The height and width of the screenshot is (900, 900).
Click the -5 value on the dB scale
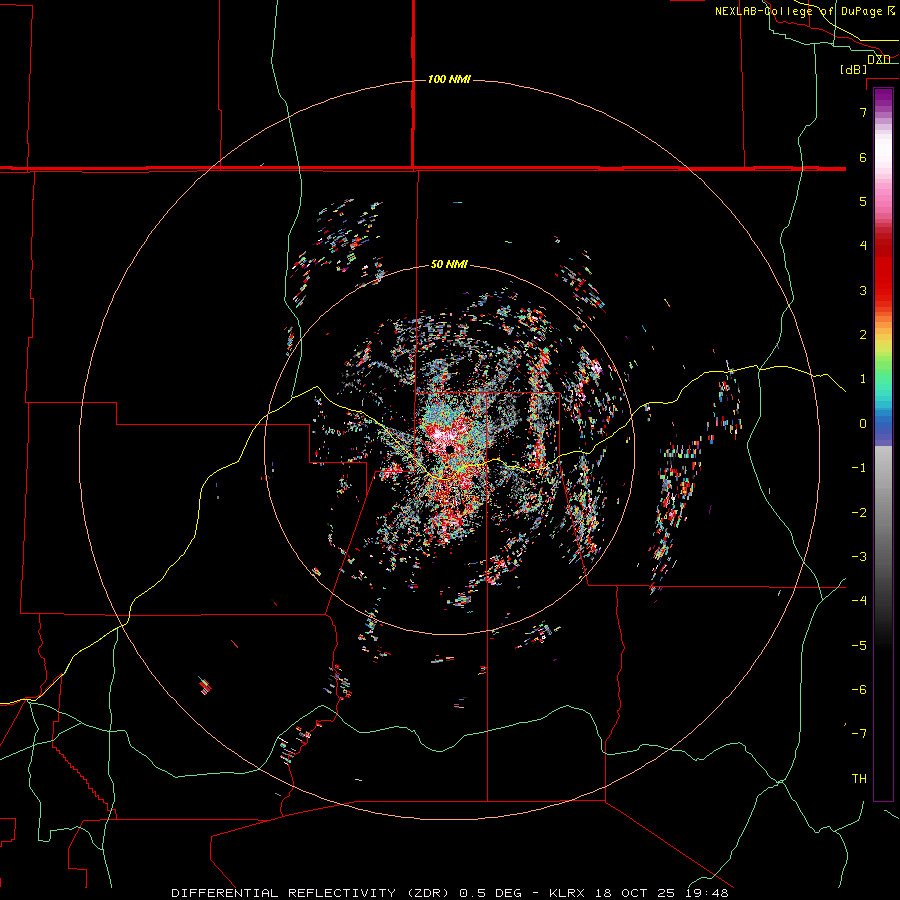[859, 646]
